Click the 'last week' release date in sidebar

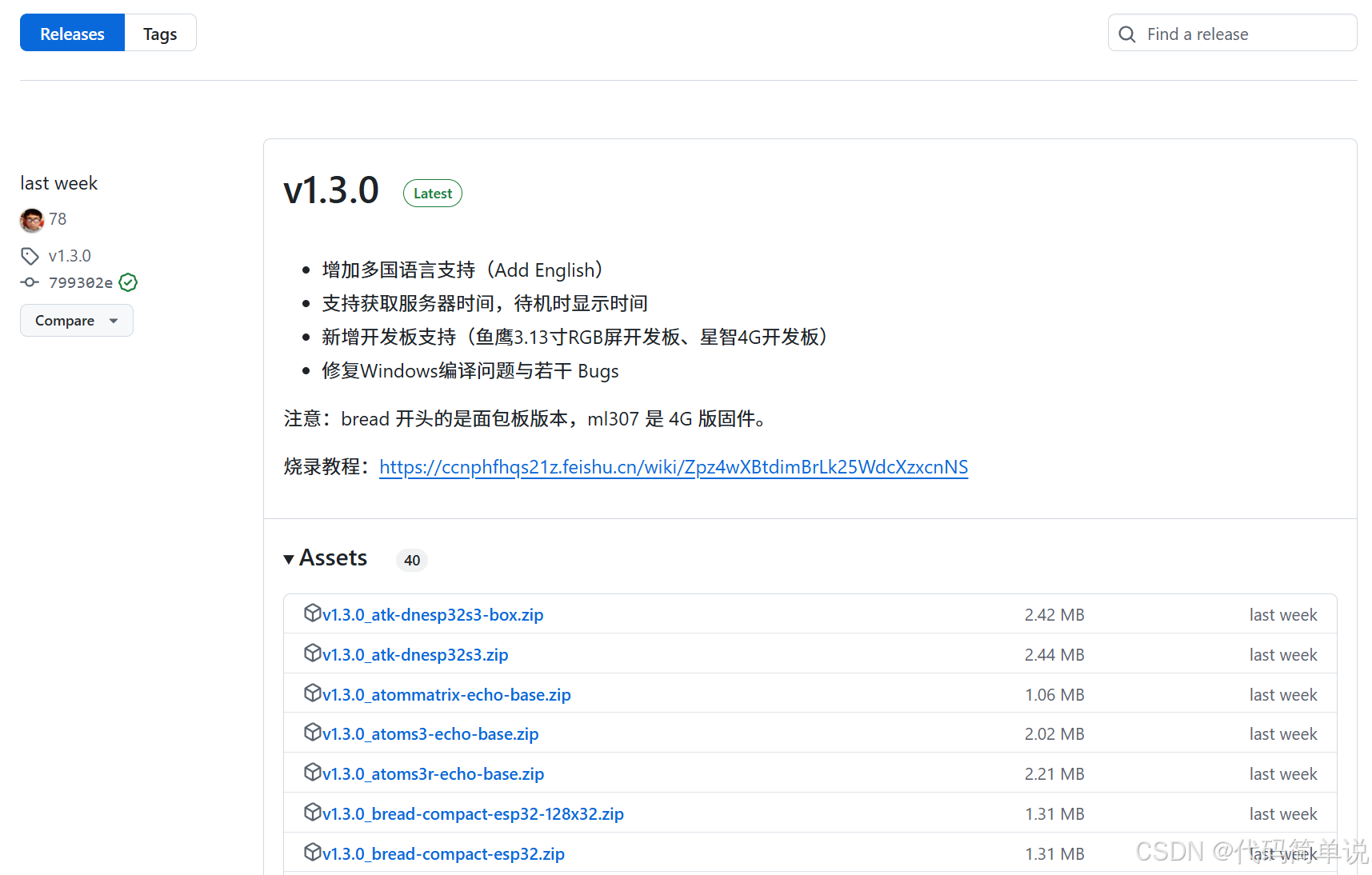click(59, 183)
